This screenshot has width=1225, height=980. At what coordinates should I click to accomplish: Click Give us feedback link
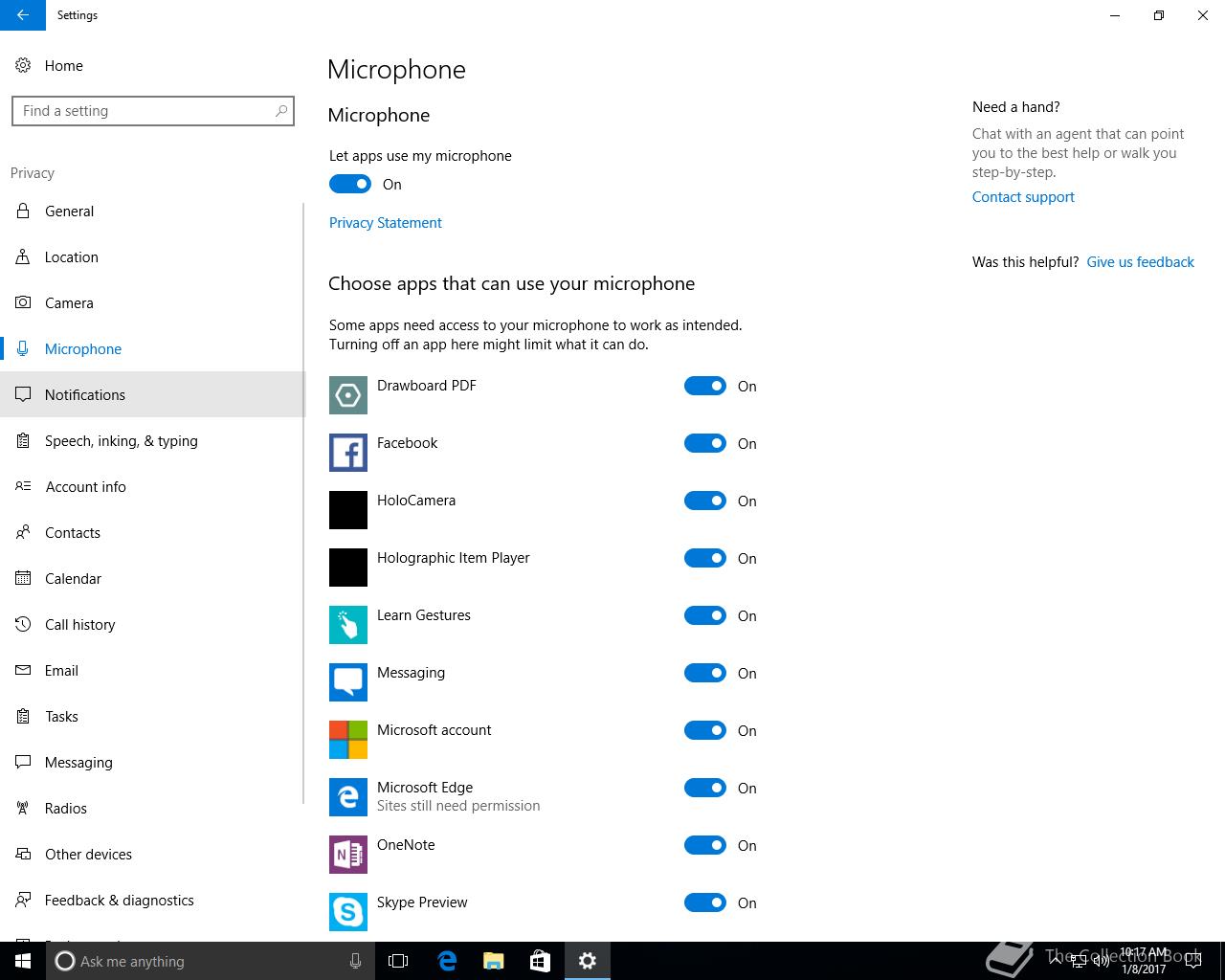point(1140,262)
